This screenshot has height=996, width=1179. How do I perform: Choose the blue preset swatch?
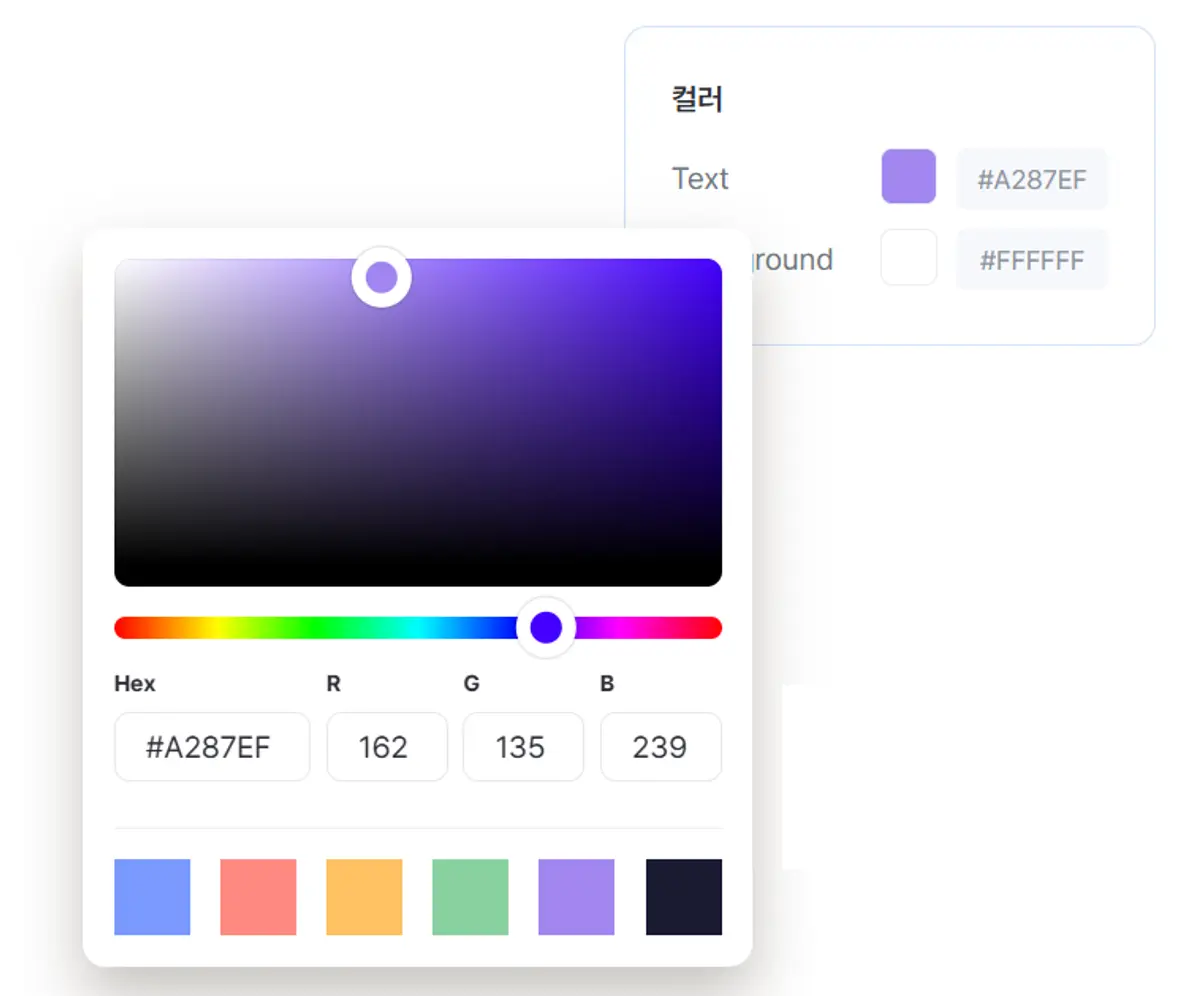pos(152,897)
